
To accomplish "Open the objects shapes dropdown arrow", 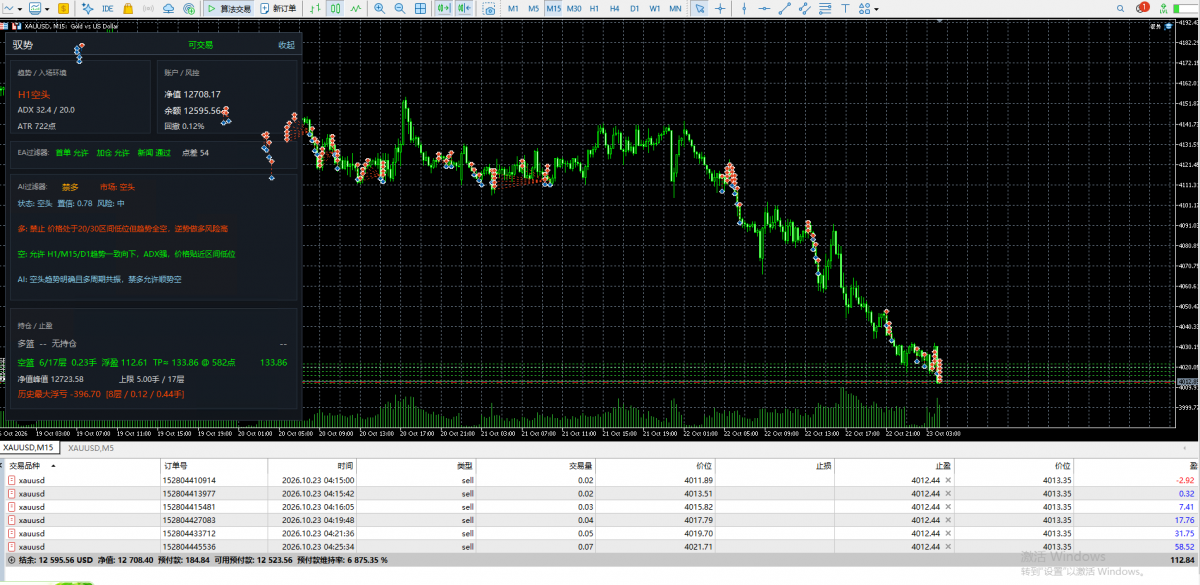I will coord(876,9).
